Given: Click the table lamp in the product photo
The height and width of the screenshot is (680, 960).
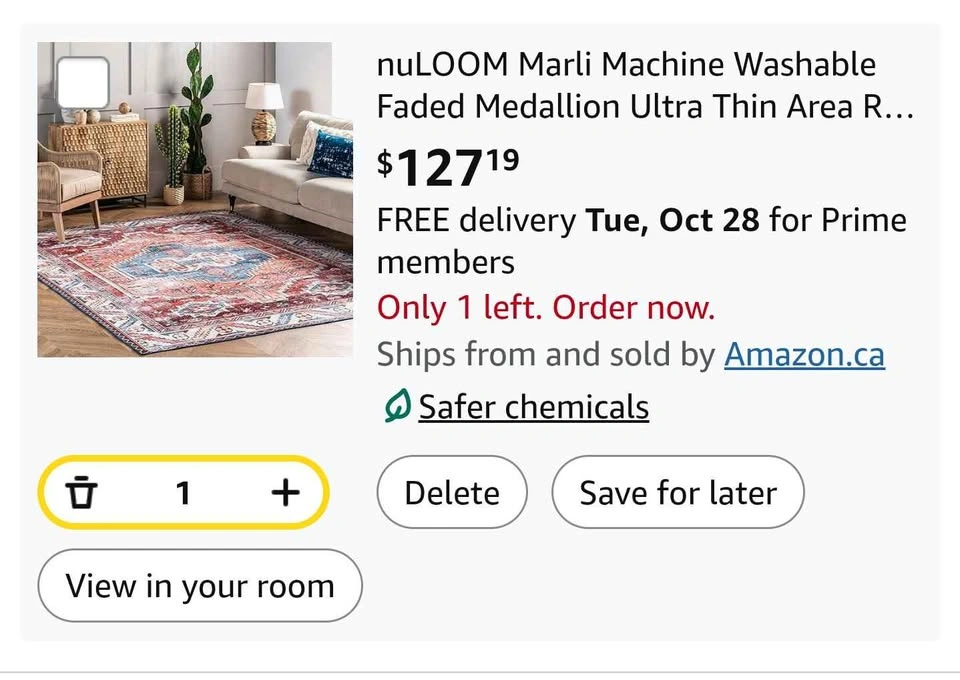Looking at the screenshot, I should pos(264,112).
